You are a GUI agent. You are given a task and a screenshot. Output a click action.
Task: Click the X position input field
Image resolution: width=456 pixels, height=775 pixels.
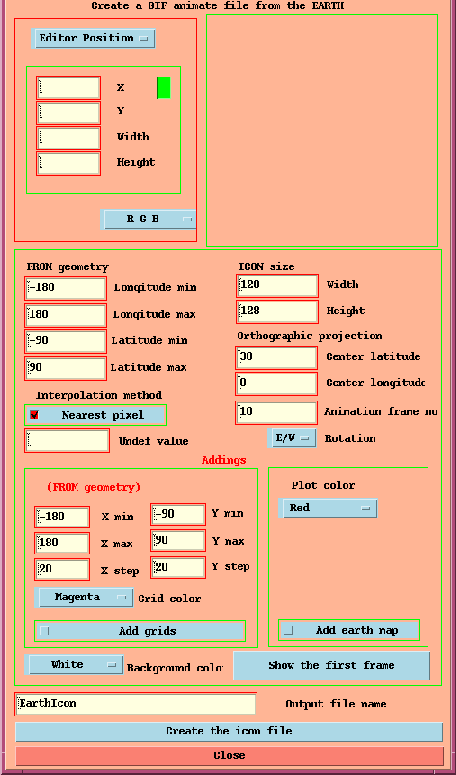pyautogui.click(x=69, y=88)
